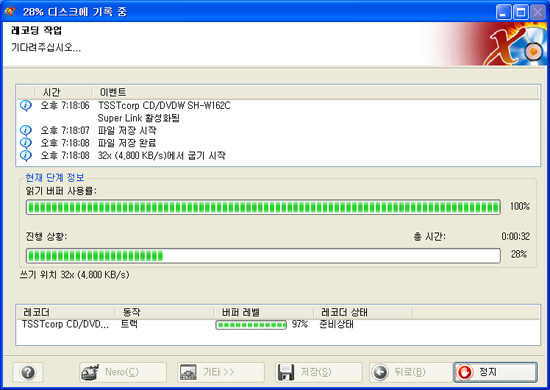
Task: Open the 기타 >> options button
Action: pos(221,372)
